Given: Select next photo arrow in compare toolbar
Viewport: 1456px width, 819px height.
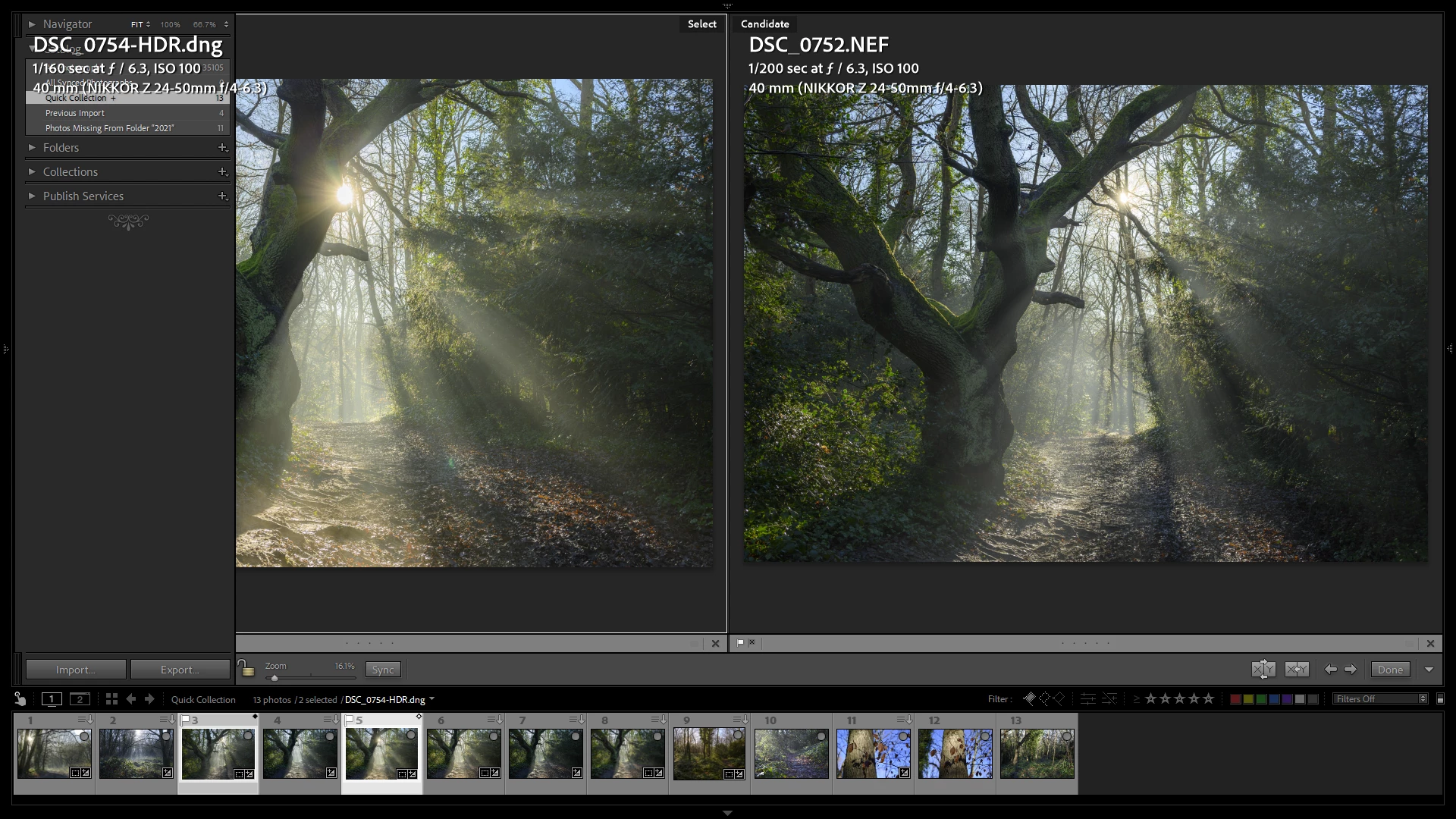Looking at the screenshot, I should point(1351,670).
